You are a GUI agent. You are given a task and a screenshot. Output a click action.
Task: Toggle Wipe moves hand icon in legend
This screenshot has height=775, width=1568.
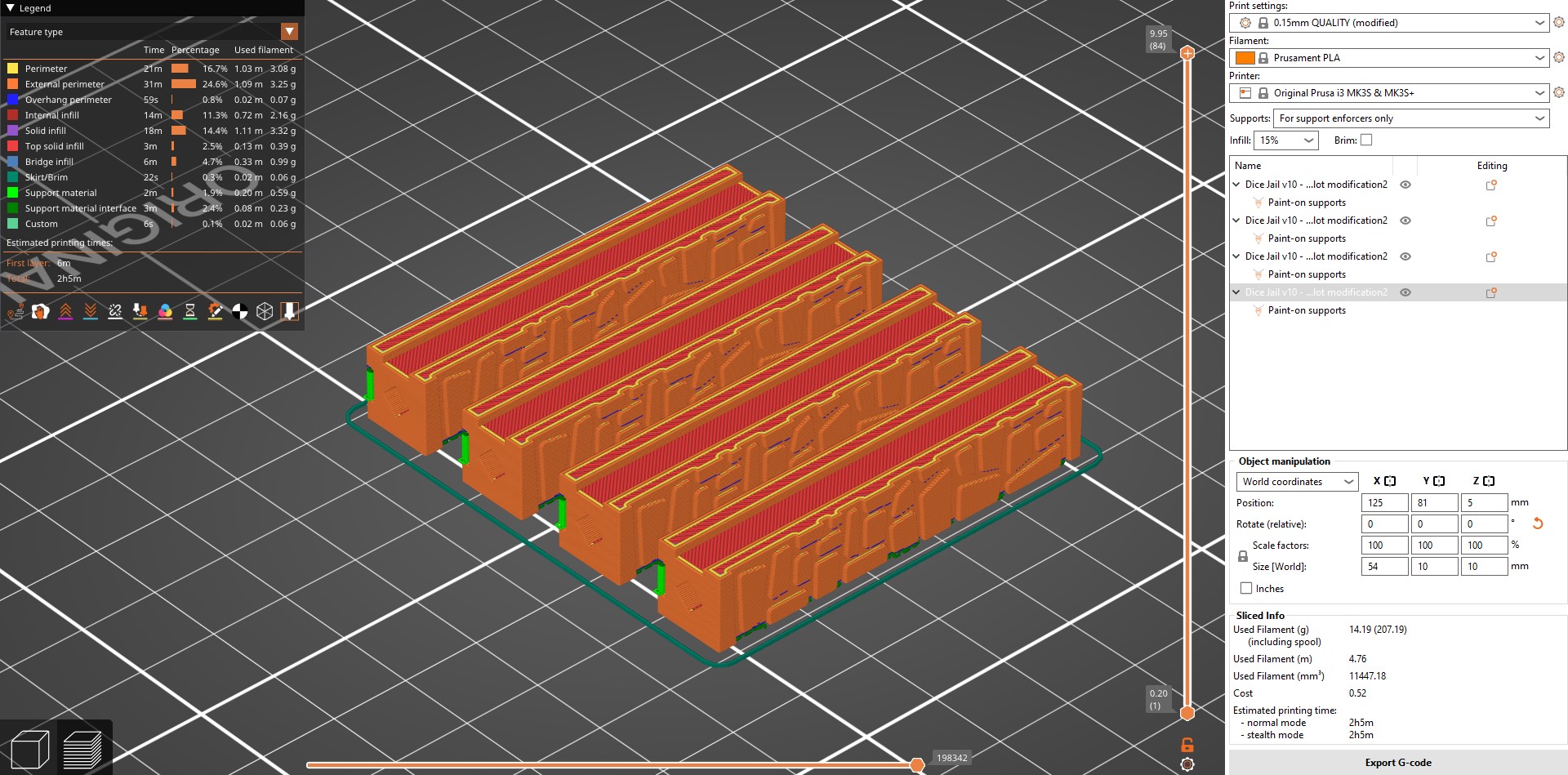[x=40, y=311]
